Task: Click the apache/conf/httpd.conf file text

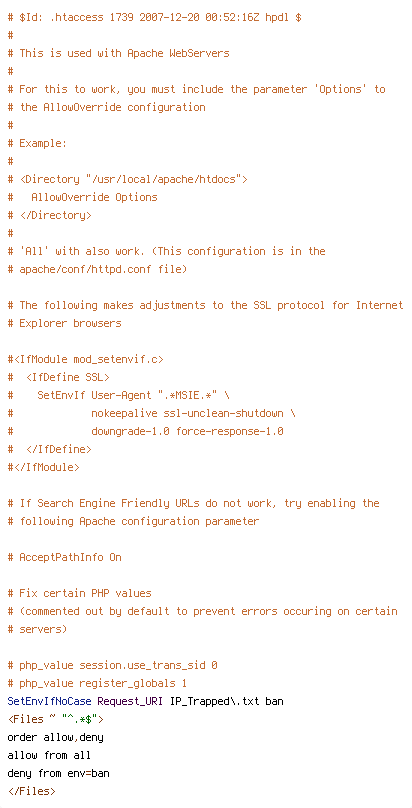Action: 97,269
